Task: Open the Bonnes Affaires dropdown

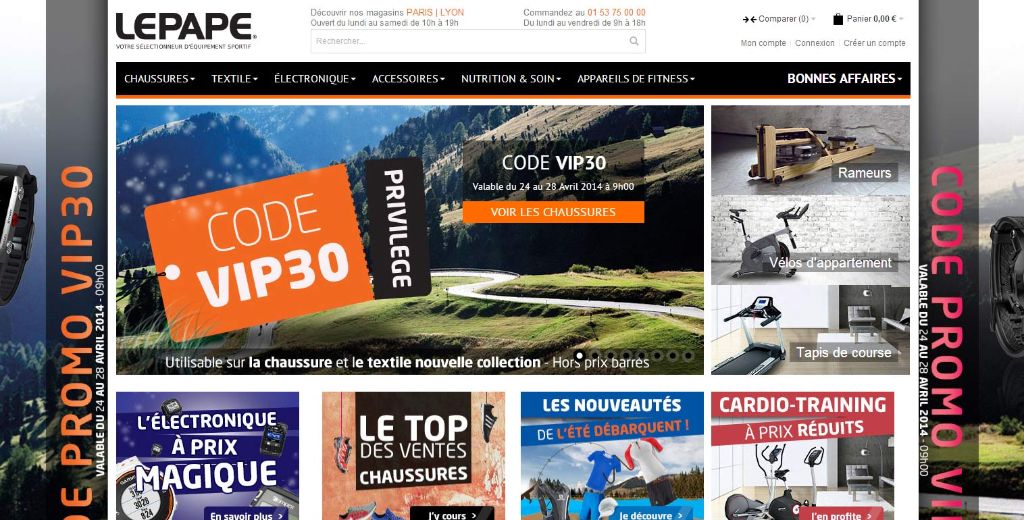Action: point(844,78)
